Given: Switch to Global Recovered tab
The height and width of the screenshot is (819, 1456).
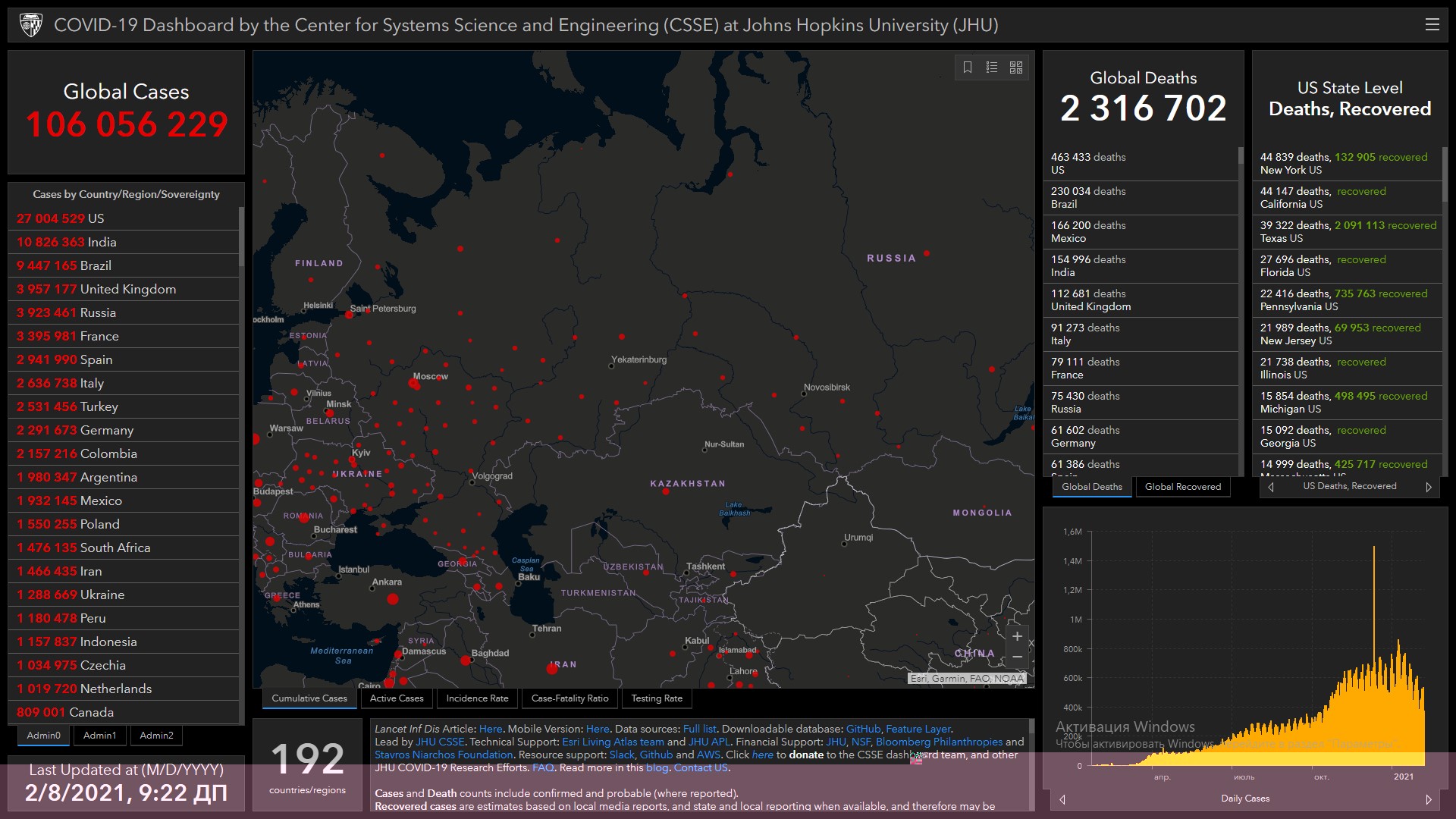Looking at the screenshot, I should click(x=1182, y=487).
